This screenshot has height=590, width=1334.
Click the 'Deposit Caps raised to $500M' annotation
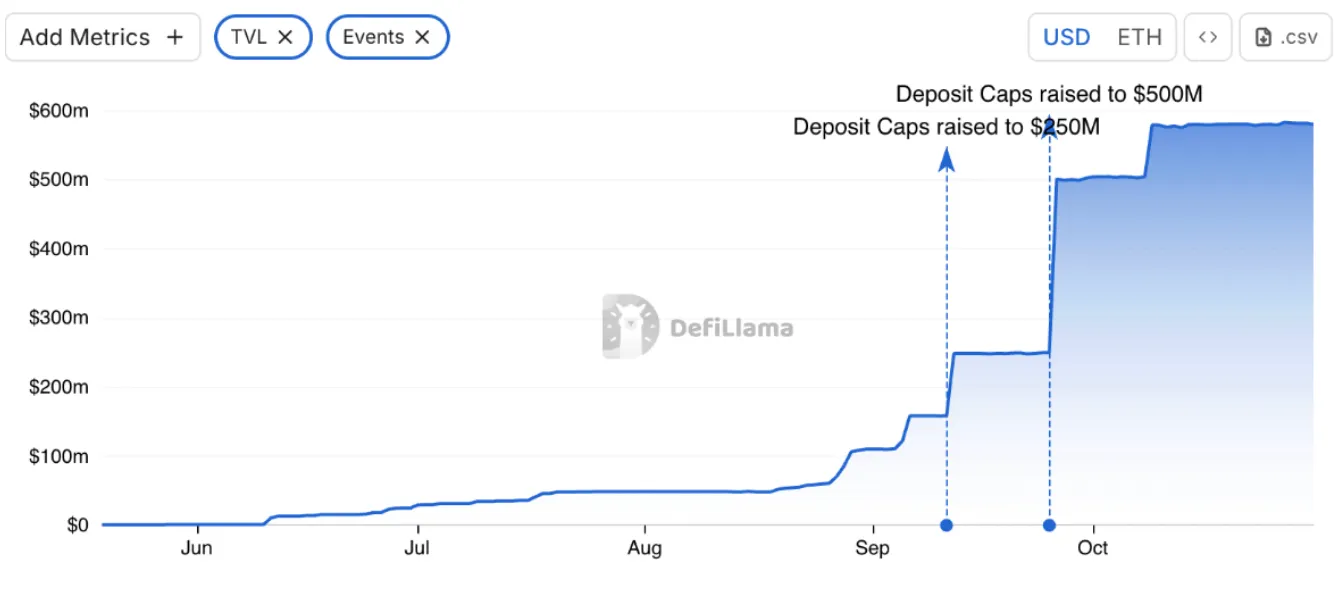(x=1050, y=94)
